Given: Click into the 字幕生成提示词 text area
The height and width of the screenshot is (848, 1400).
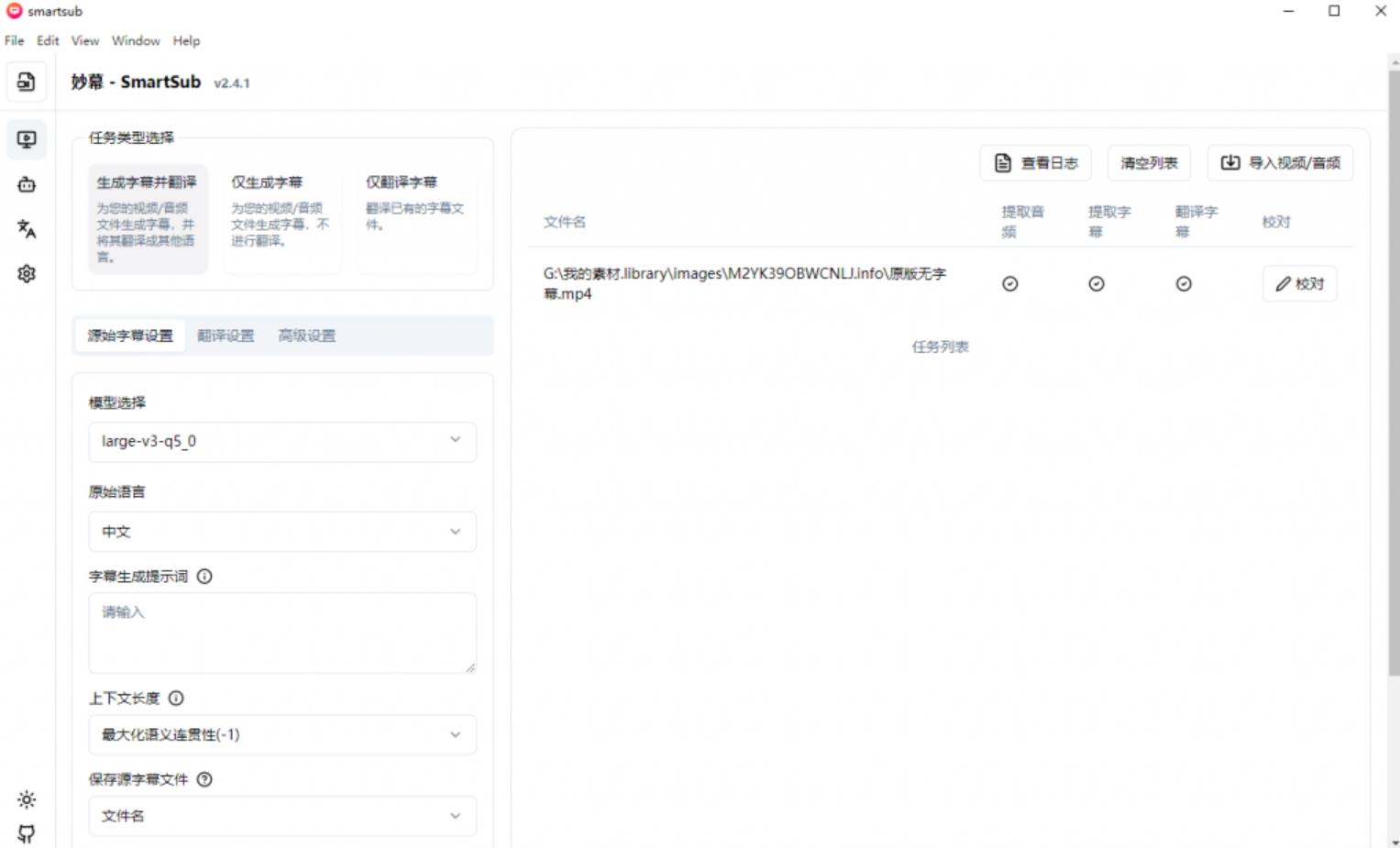Looking at the screenshot, I should point(282,633).
